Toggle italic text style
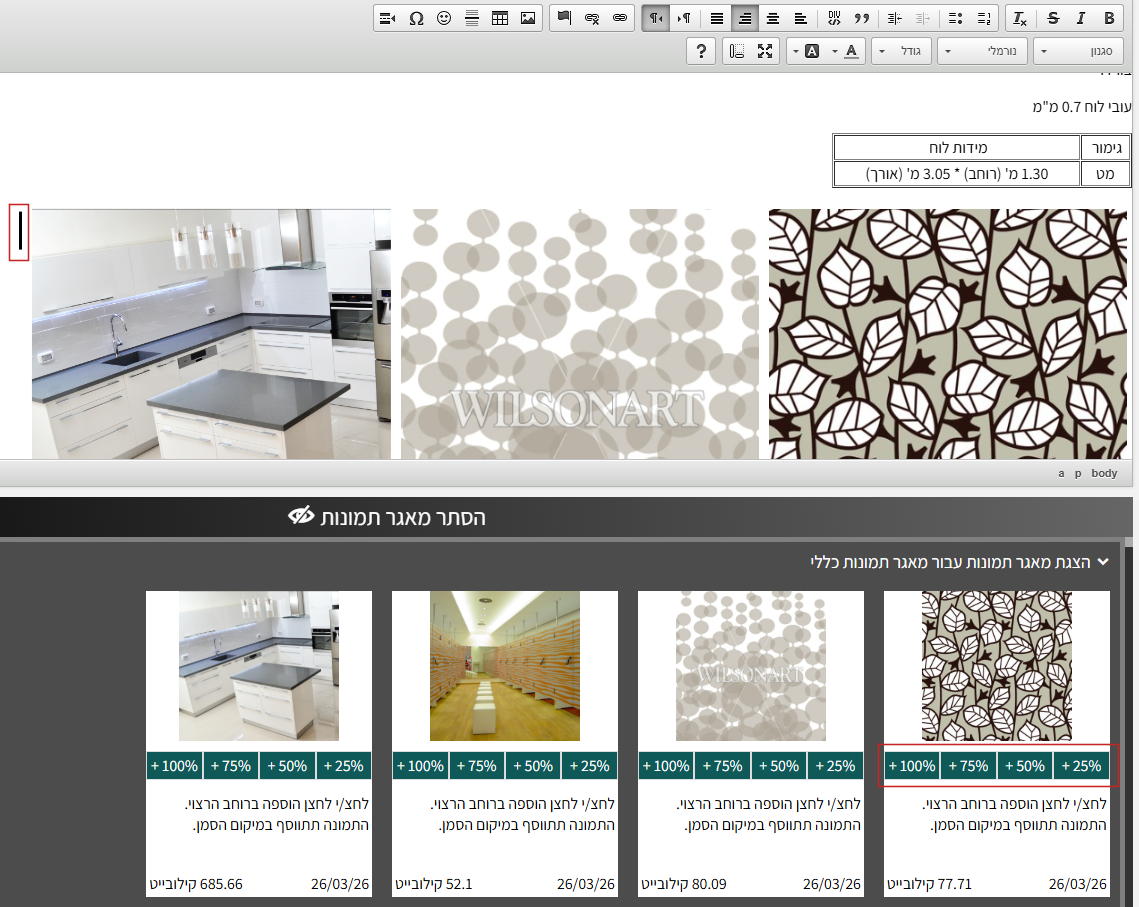Screen dimensions: 1139x907 [x=1080, y=18]
